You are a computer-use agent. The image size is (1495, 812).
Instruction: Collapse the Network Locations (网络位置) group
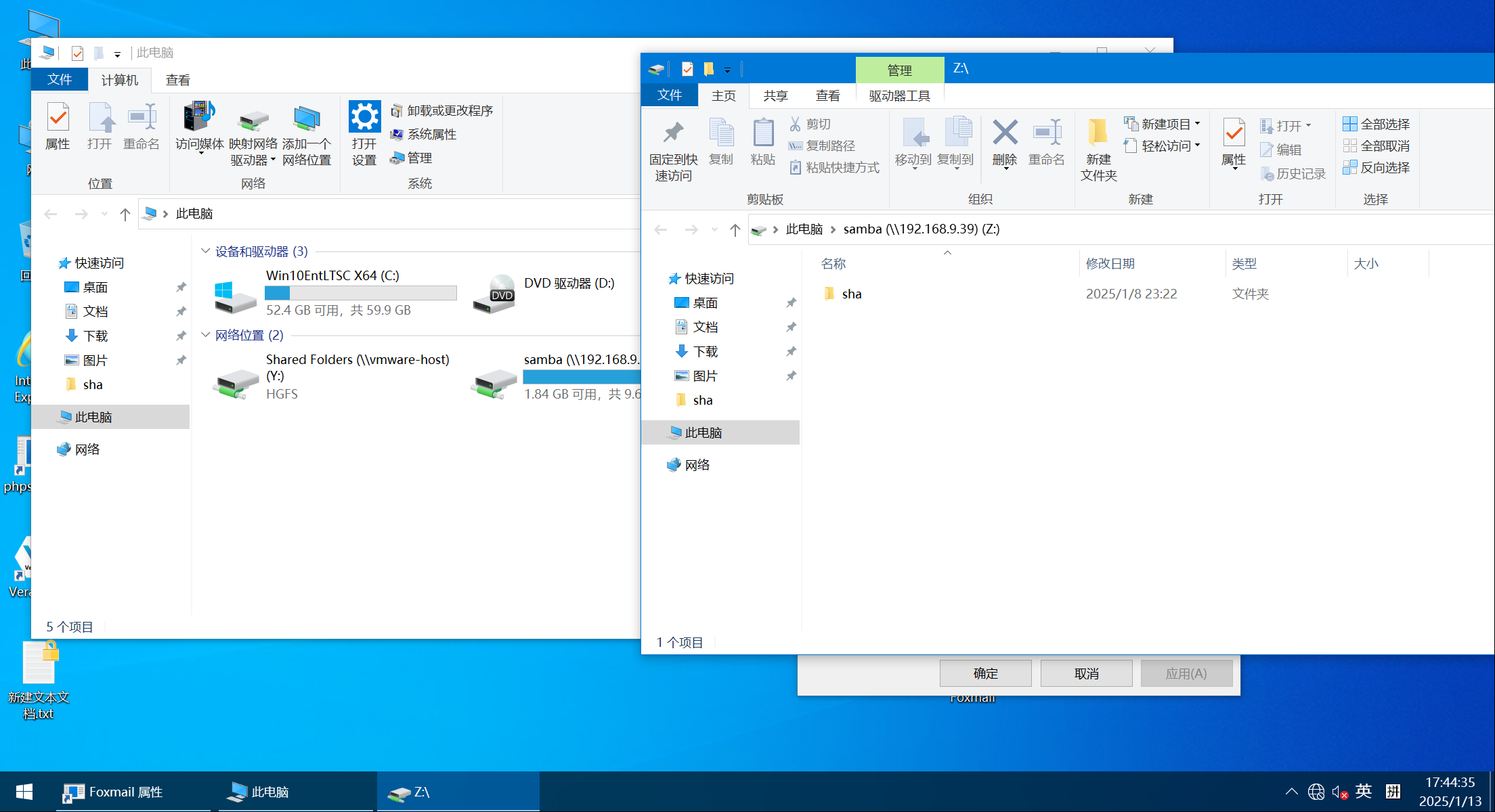pos(206,335)
